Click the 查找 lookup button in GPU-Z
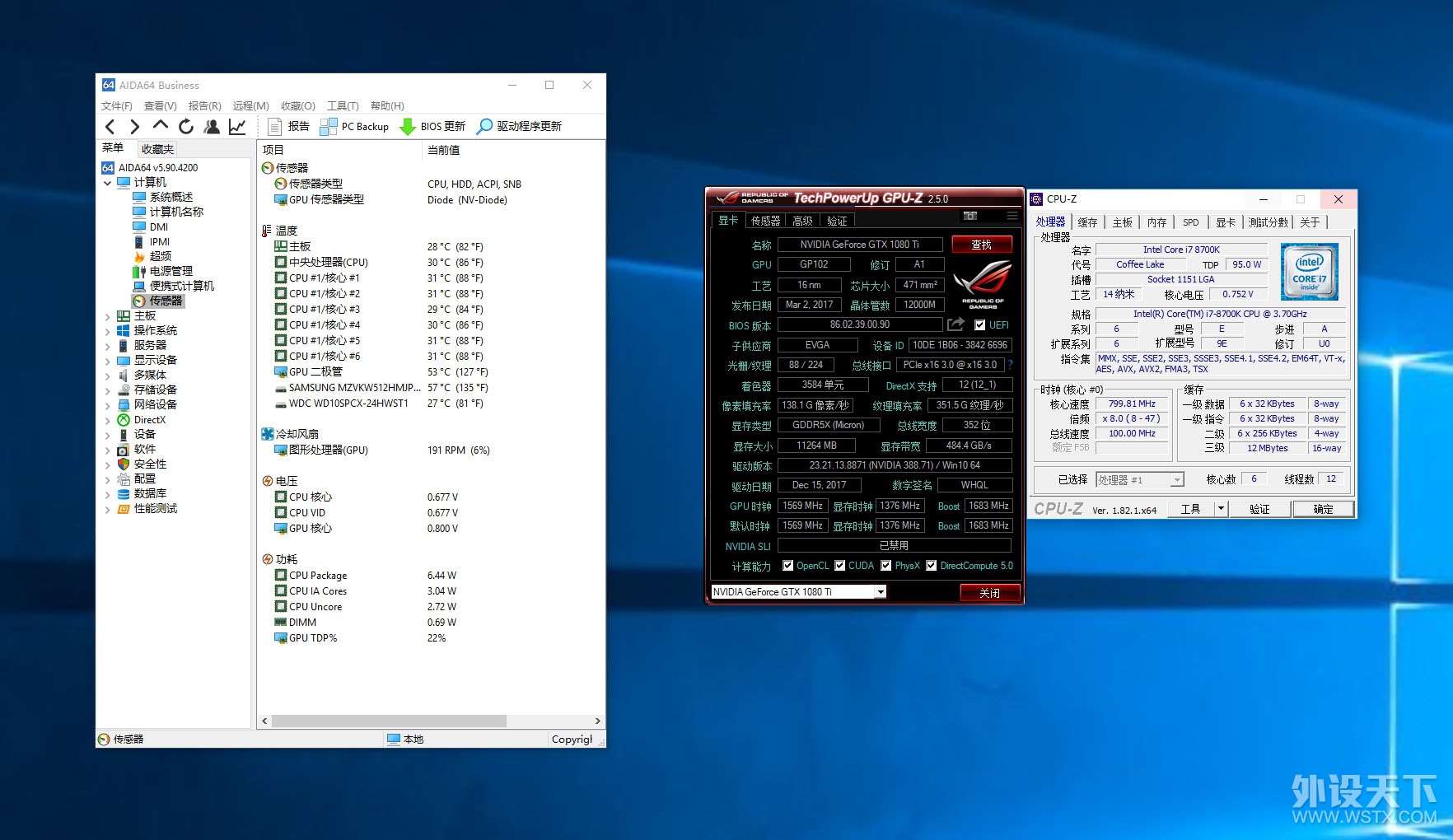Viewport: 1453px width, 840px height. (x=982, y=245)
